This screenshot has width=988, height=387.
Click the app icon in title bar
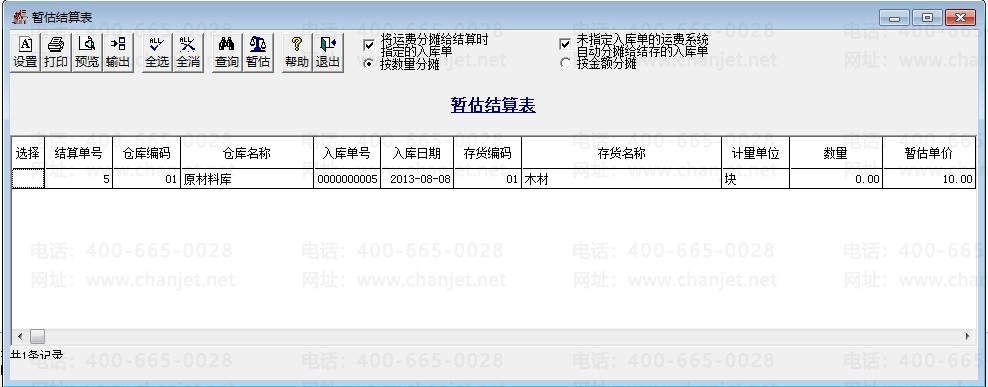coord(20,17)
